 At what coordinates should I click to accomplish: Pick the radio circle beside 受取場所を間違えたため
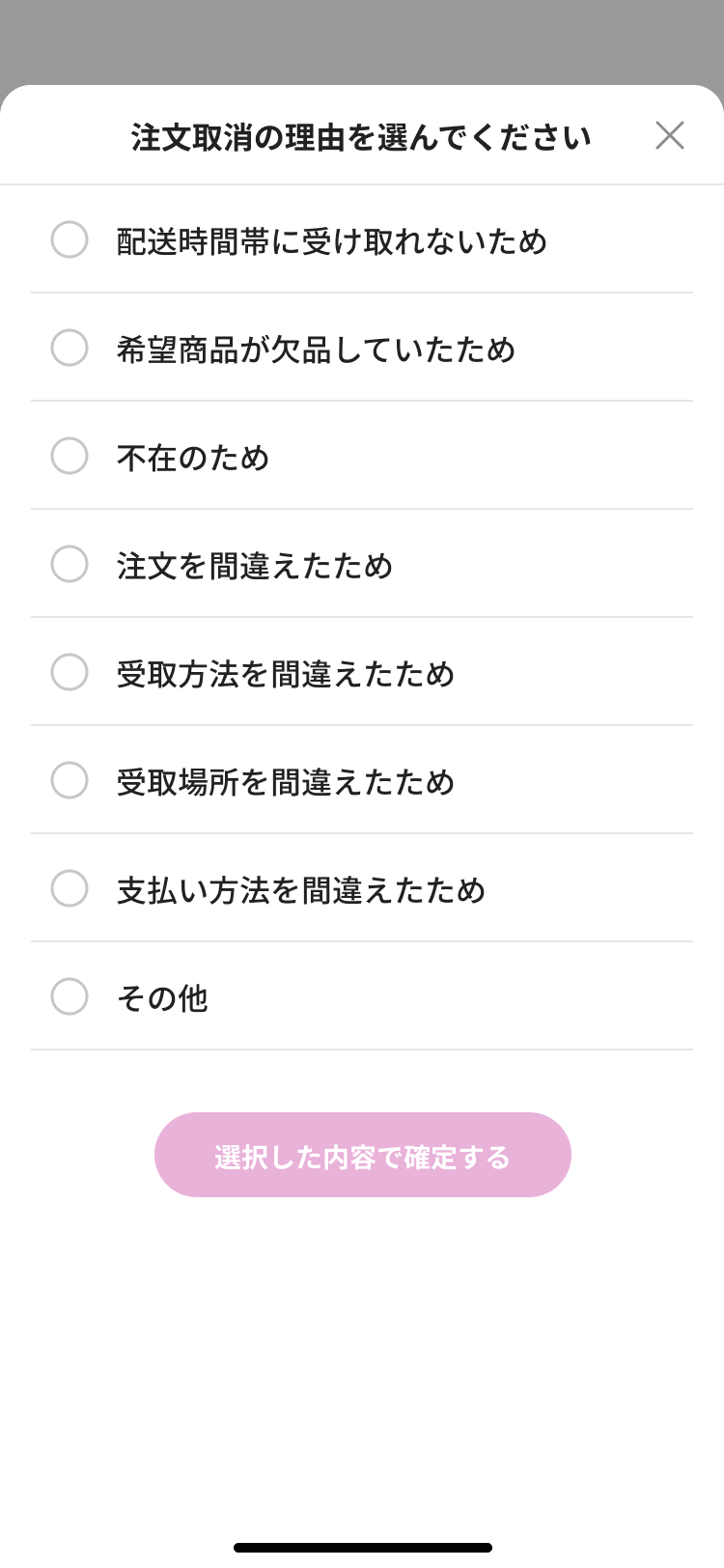tap(70, 780)
